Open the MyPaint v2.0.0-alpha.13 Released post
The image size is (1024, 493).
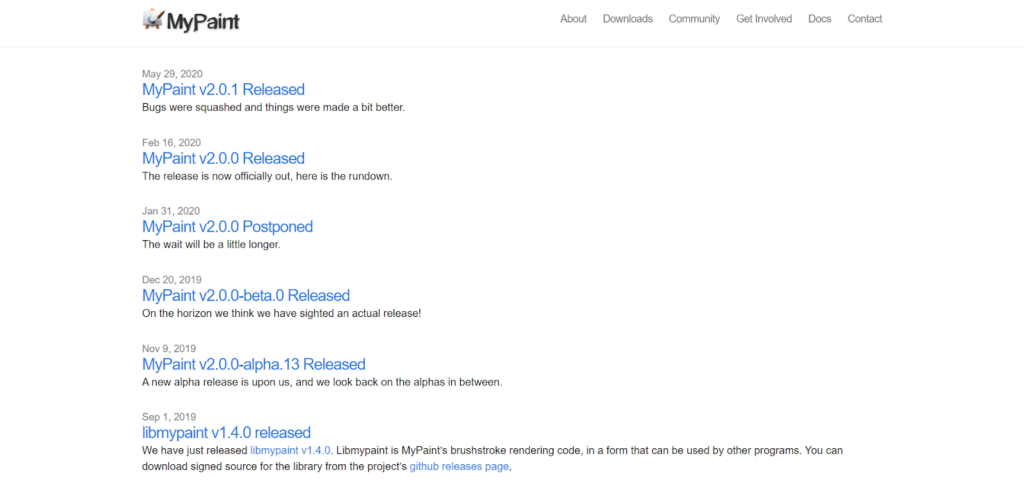(x=254, y=364)
